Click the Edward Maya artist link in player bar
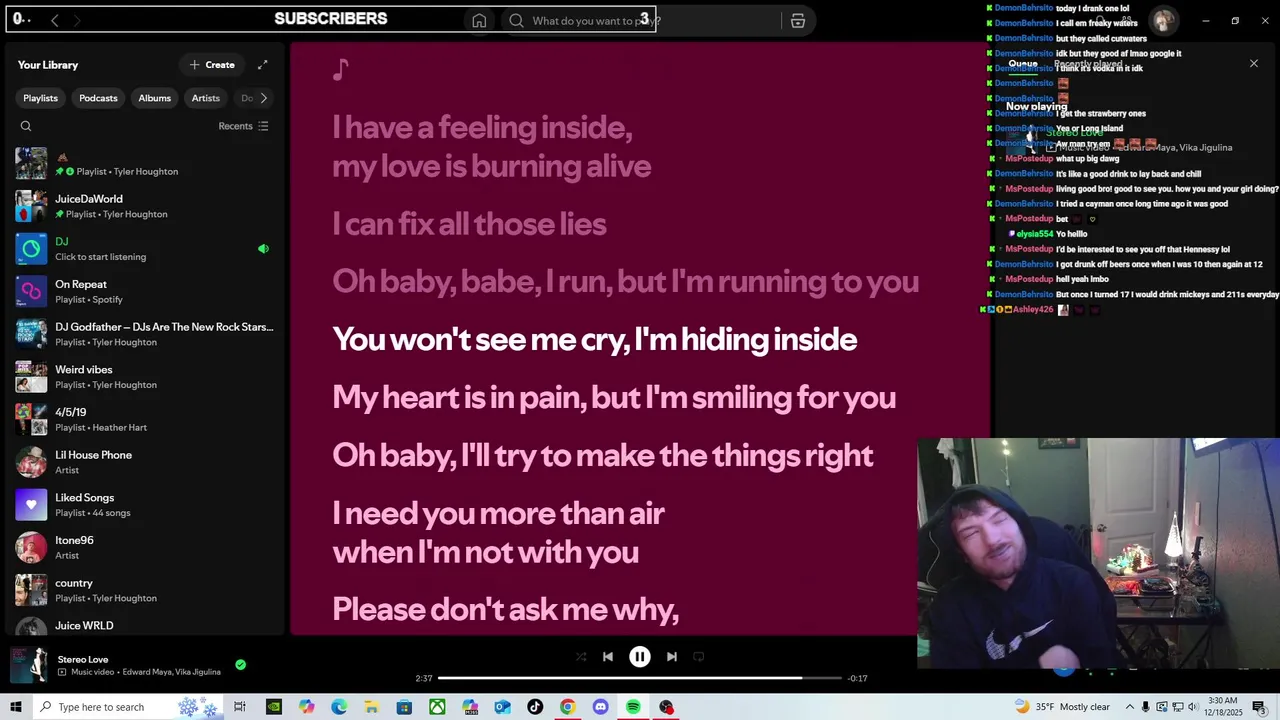1280x720 pixels. pos(146,672)
